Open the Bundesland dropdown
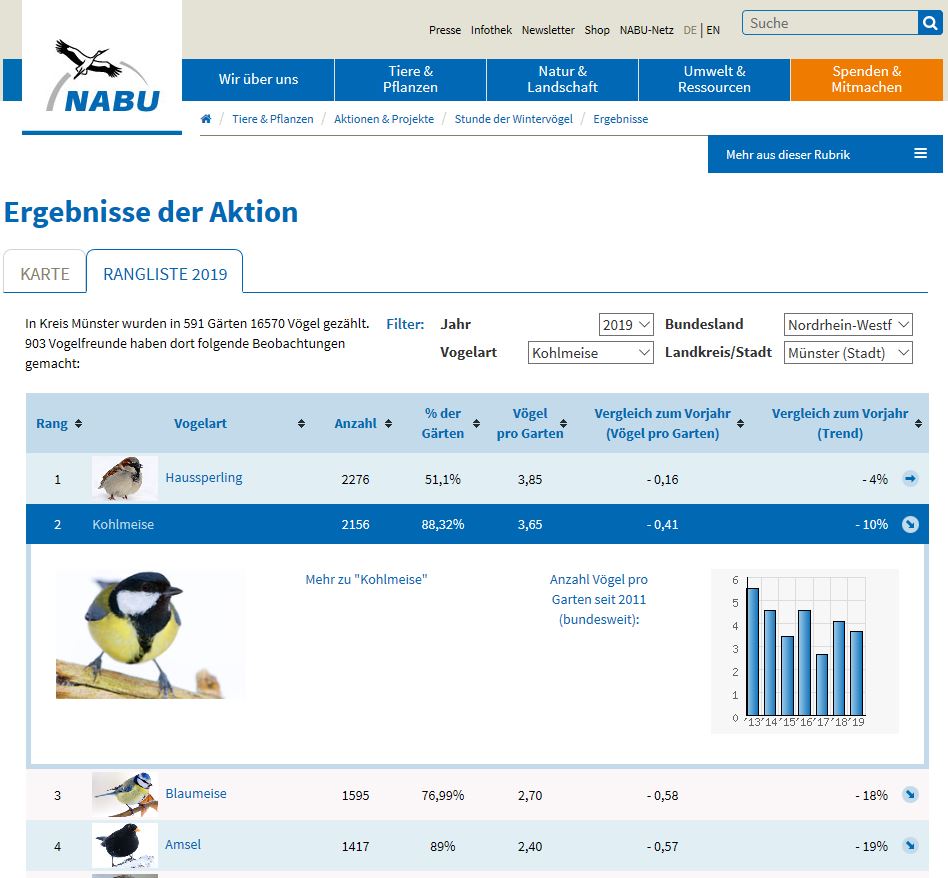Image resolution: width=948 pixels, height=878 pixels. (x=848, y=324)
